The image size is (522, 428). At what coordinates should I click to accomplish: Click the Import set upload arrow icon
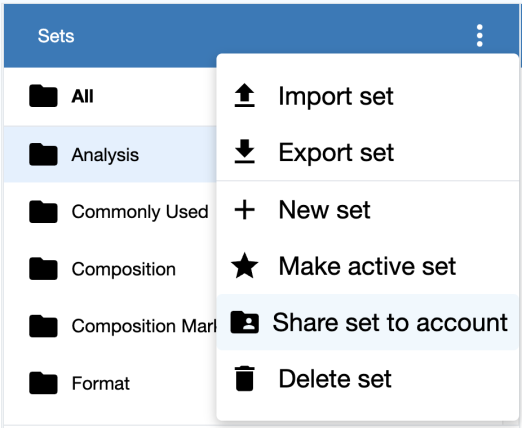244,95
